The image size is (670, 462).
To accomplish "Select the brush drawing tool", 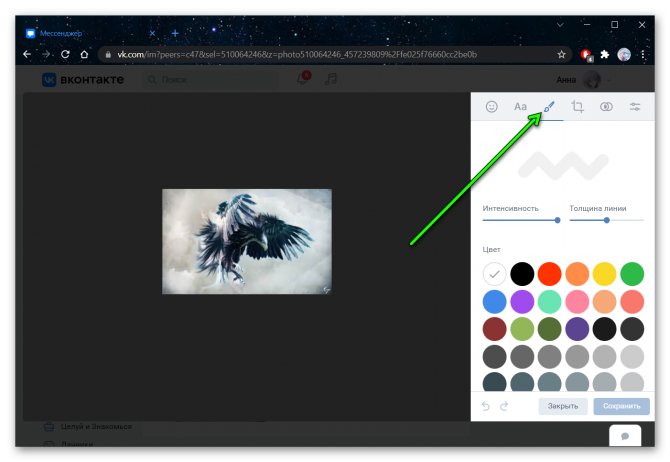I will [549, 106].
